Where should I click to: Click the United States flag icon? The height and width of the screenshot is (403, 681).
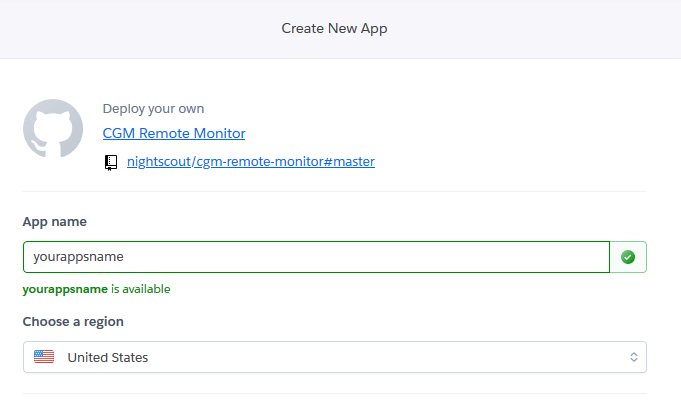44,357
